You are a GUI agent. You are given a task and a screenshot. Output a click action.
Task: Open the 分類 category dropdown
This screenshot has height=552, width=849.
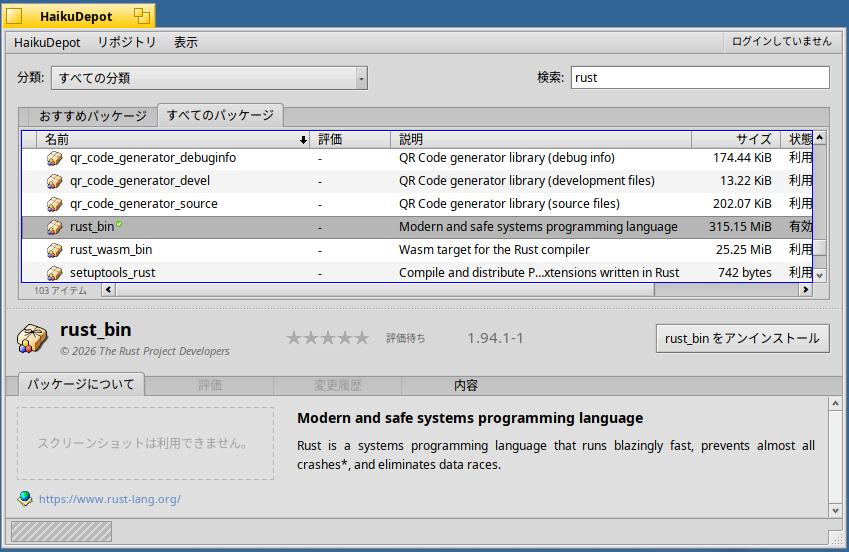(x=210, y=78)
